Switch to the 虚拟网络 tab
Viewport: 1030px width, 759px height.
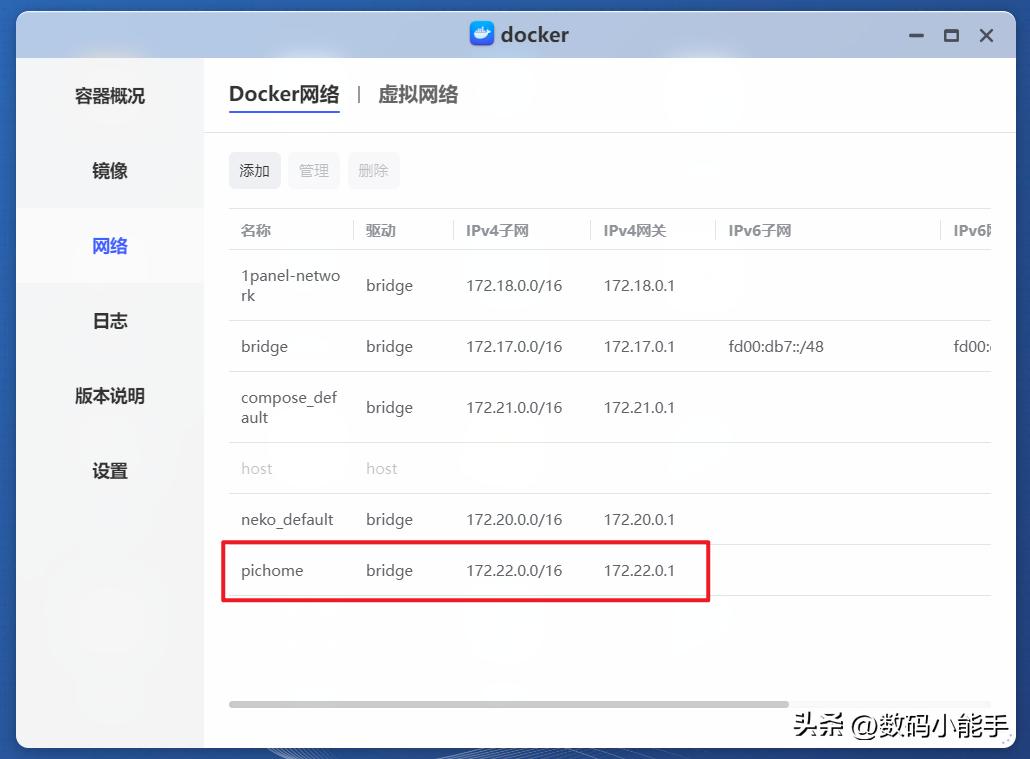tap(418, 95)
